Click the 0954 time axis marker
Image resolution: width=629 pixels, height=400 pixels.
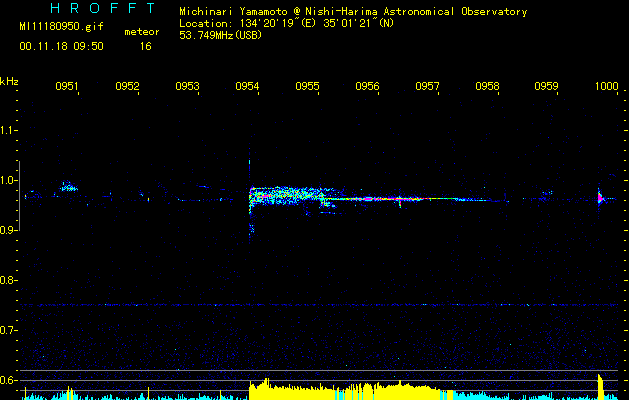pos(247,86)
